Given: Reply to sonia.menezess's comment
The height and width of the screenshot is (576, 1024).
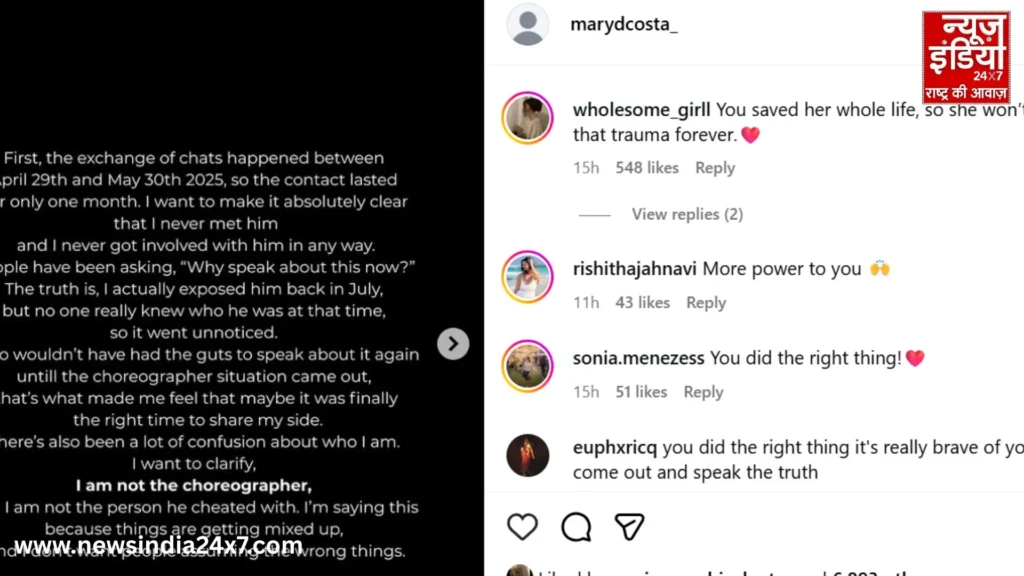Looking at the screenshot, I should tap(703, 392).
